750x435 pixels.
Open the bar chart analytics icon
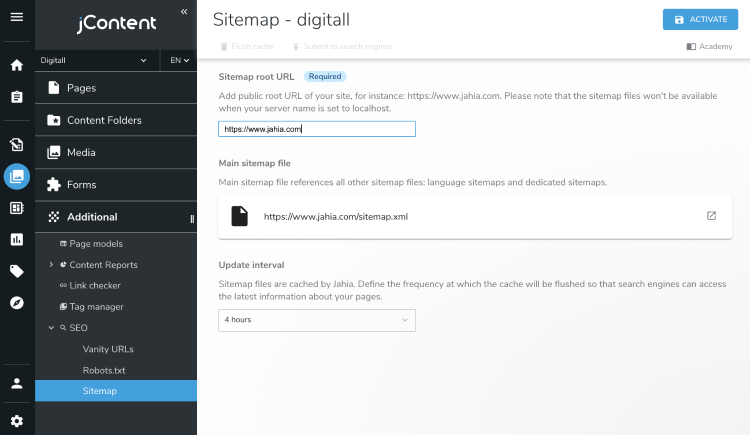tap(17, 239)
